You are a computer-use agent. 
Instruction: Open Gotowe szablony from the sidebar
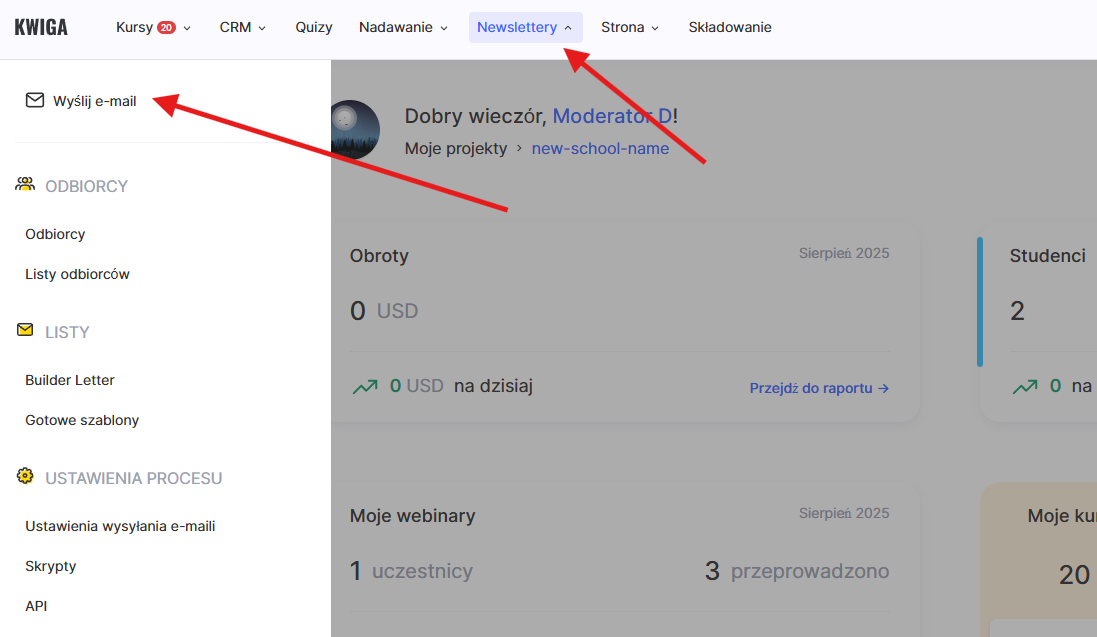(x=82, y=420)
